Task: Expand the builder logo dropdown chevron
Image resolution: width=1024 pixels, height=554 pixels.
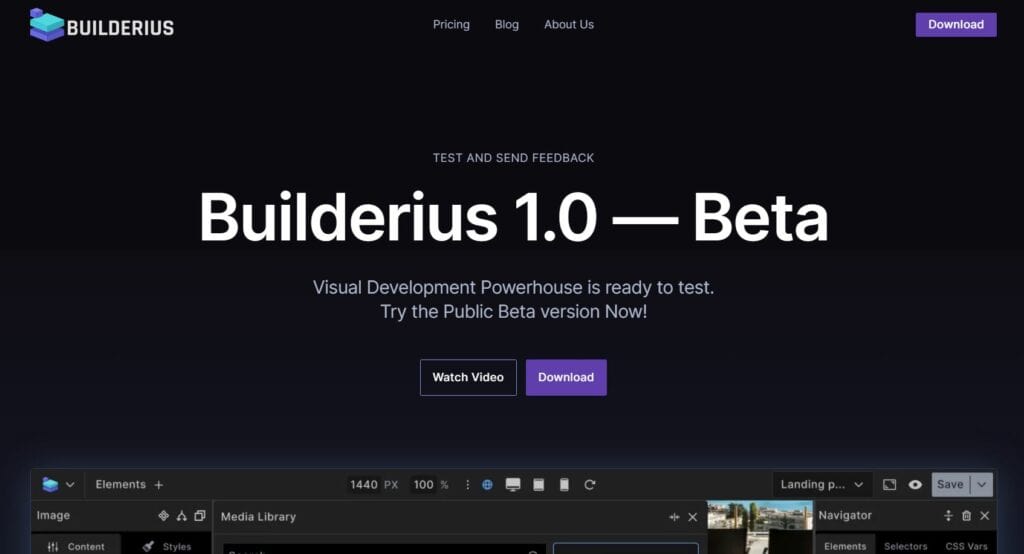Action: tap(70, 484)
